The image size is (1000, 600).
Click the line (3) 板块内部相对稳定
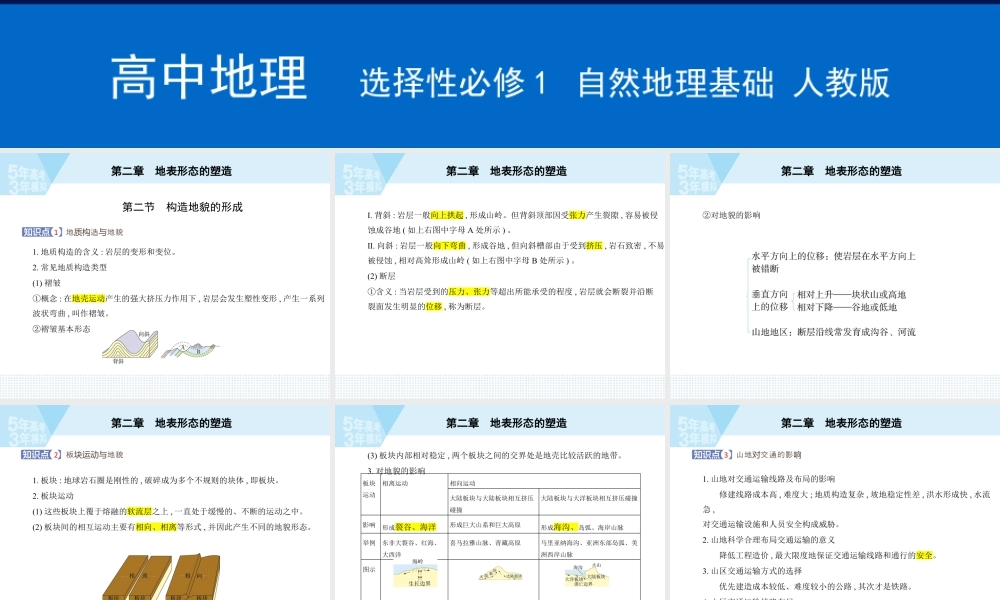(495, 455)
